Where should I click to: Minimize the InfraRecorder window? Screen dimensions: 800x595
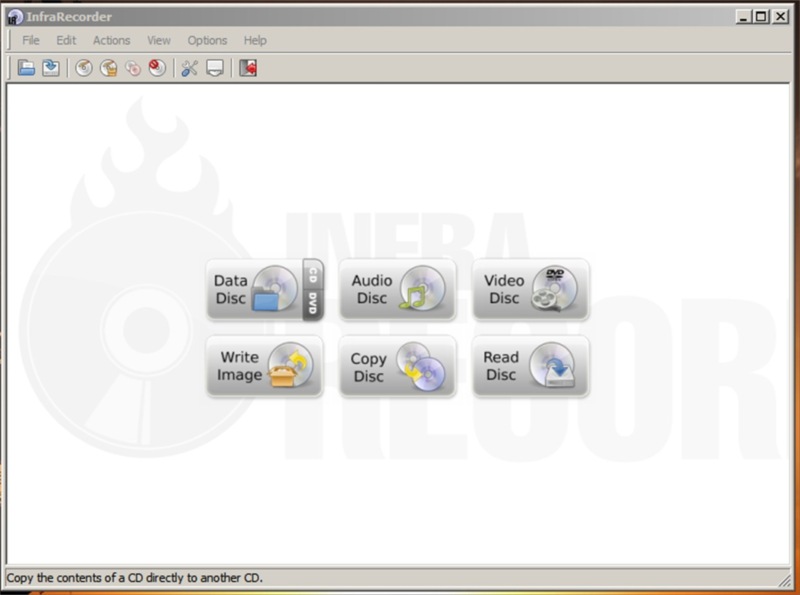(743, 17)
